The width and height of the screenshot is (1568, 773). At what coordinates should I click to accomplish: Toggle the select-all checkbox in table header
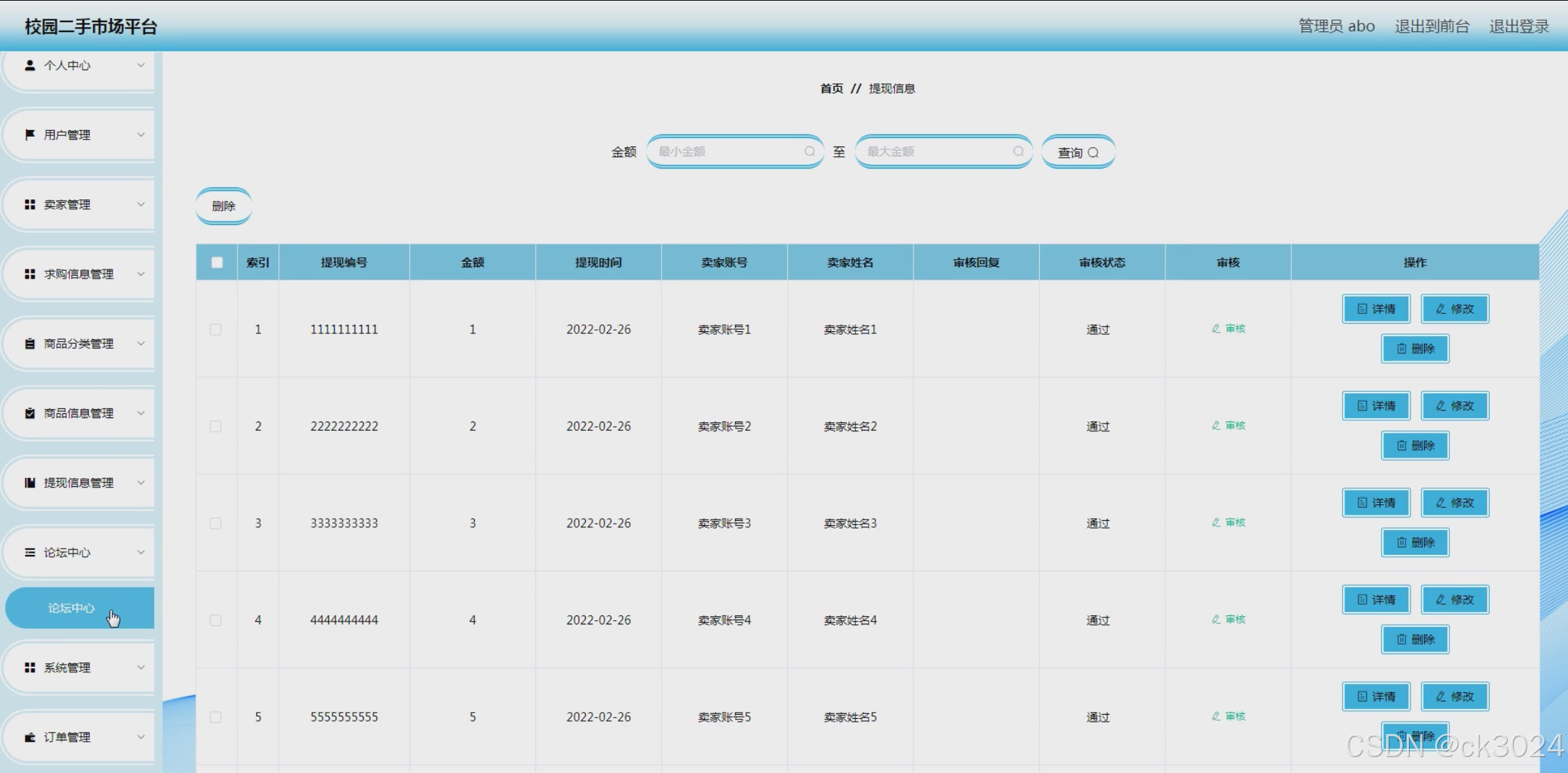[x=217, y=263]
